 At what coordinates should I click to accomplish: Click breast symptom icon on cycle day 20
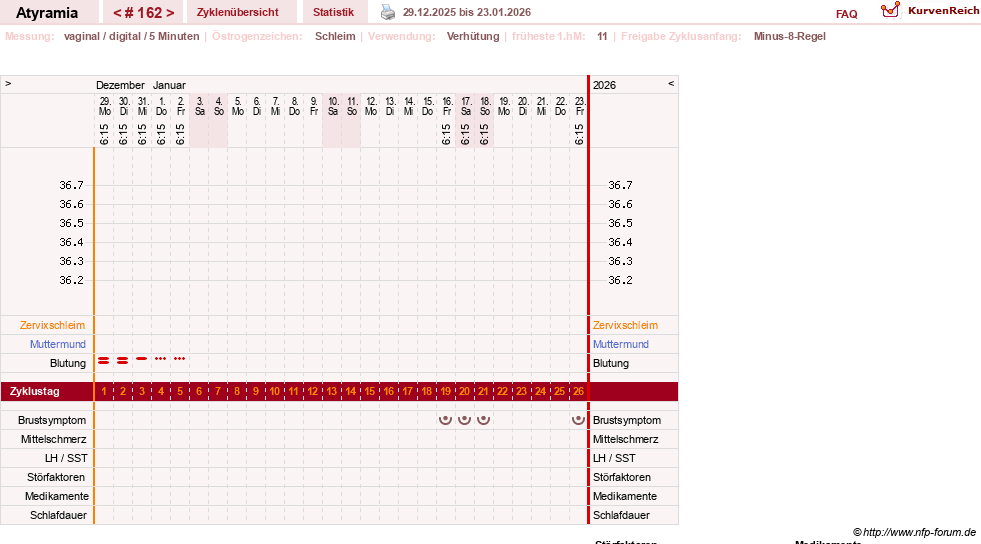pos(464,420)
